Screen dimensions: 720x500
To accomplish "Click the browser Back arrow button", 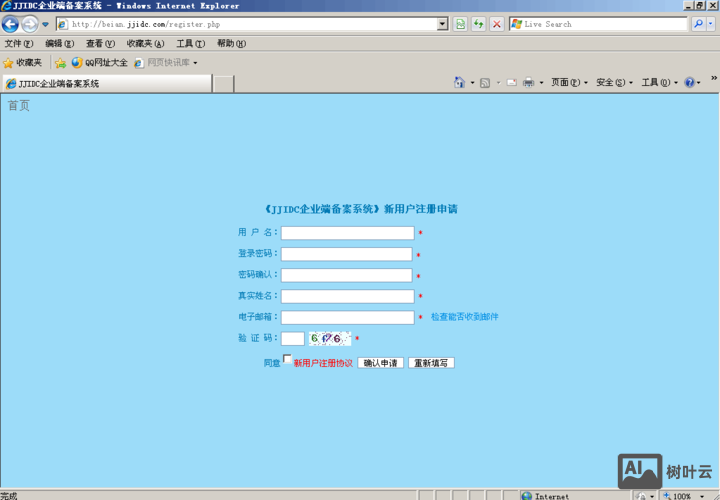I will (11, 24).
